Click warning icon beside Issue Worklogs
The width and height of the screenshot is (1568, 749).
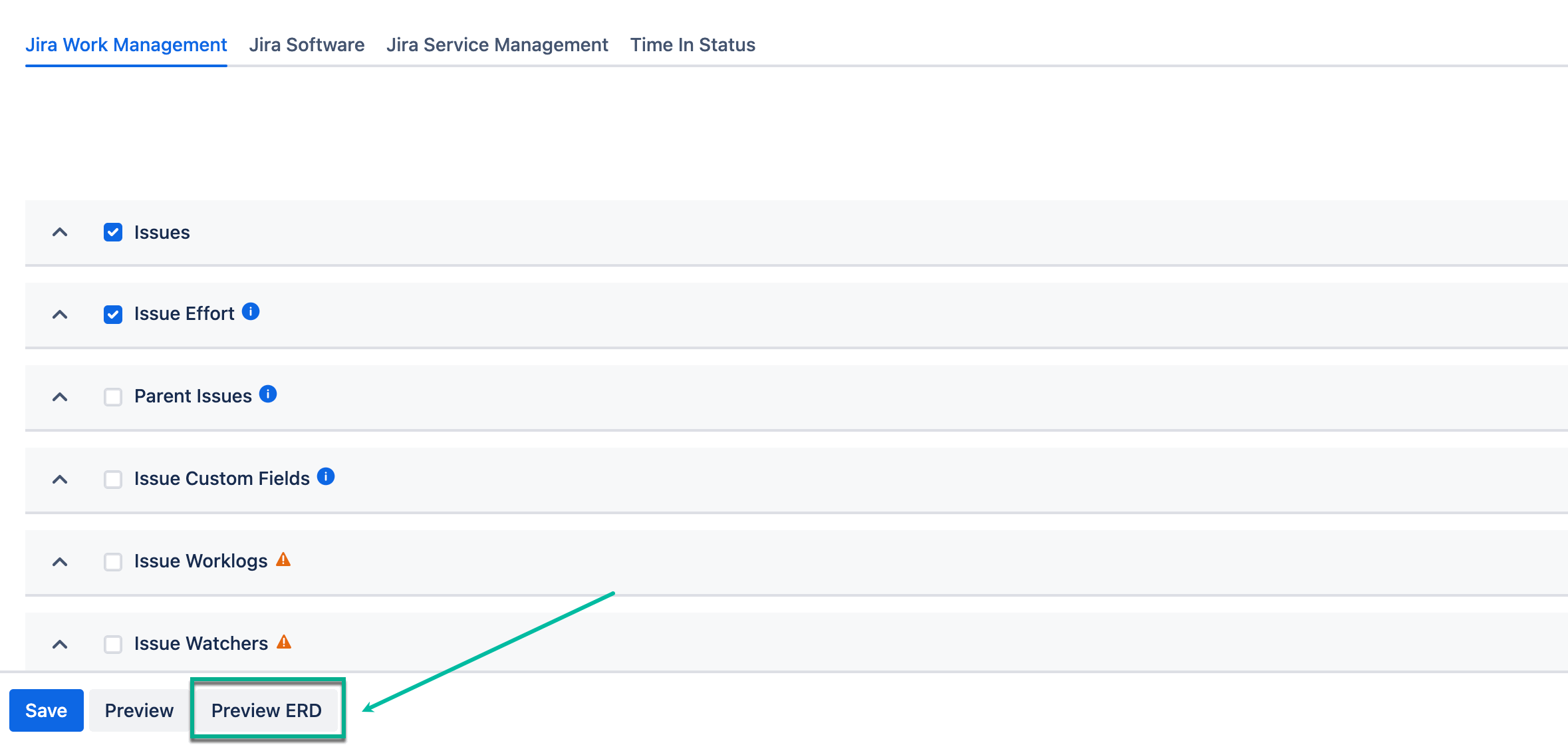pos(283,559)
